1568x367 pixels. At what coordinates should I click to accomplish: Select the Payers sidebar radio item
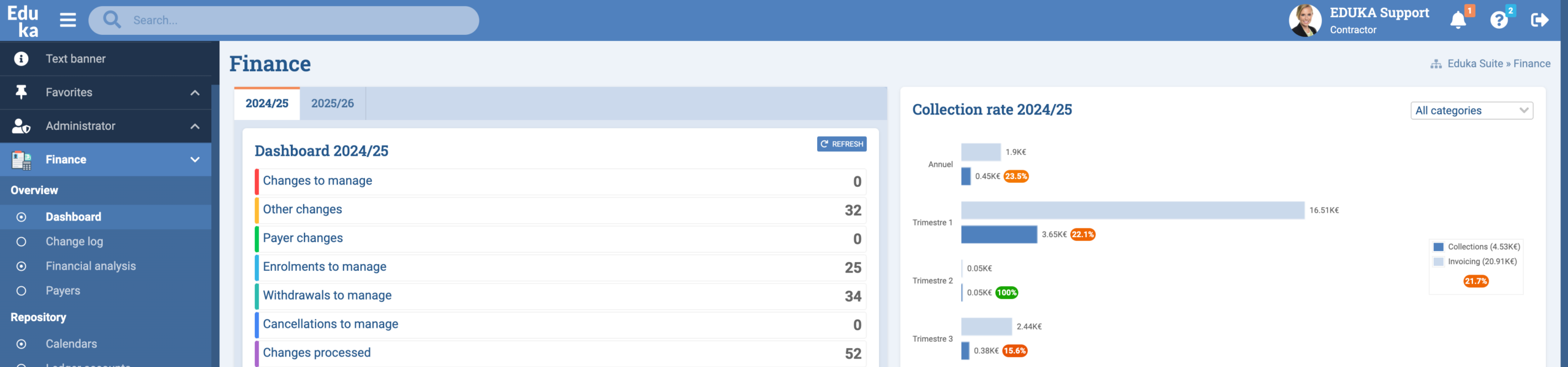(x=21, y=291)
